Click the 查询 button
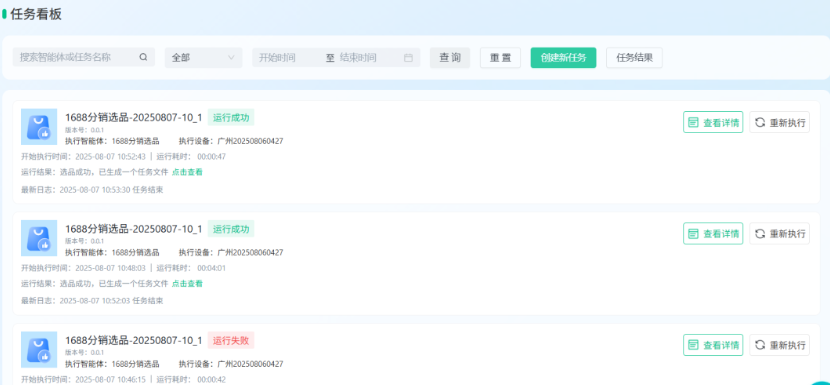The height and width of the screenshot is (385, 830). pos(450,58)
